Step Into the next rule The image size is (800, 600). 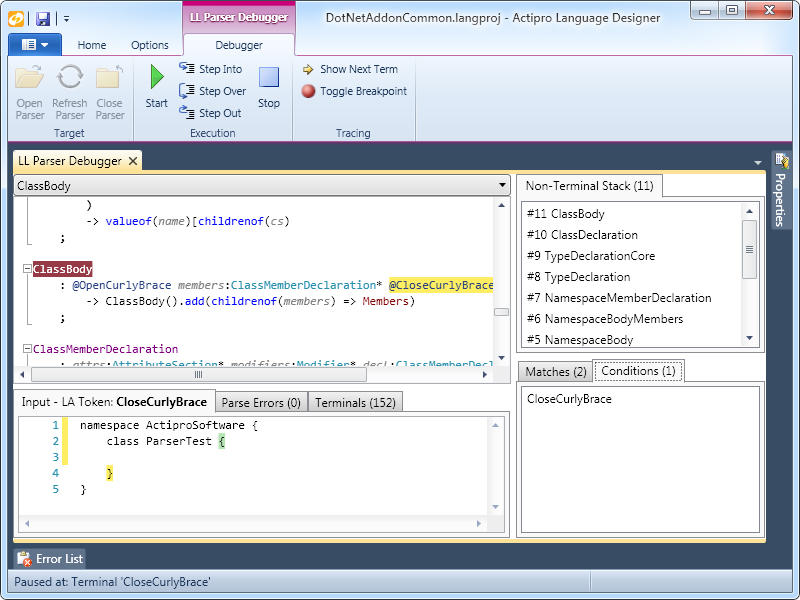point(210,68)
